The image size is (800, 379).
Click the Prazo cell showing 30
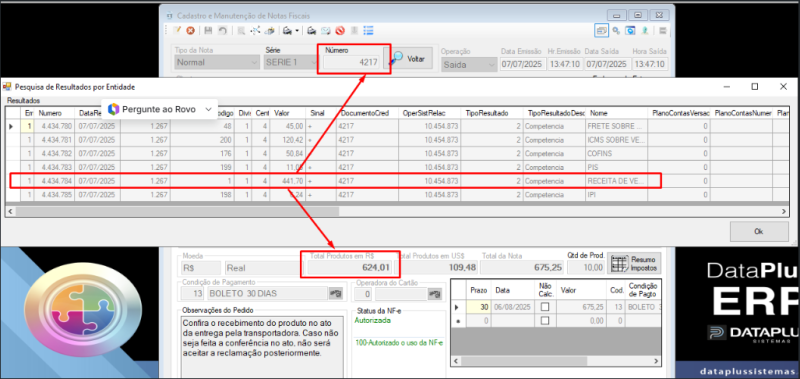(478, 307)
